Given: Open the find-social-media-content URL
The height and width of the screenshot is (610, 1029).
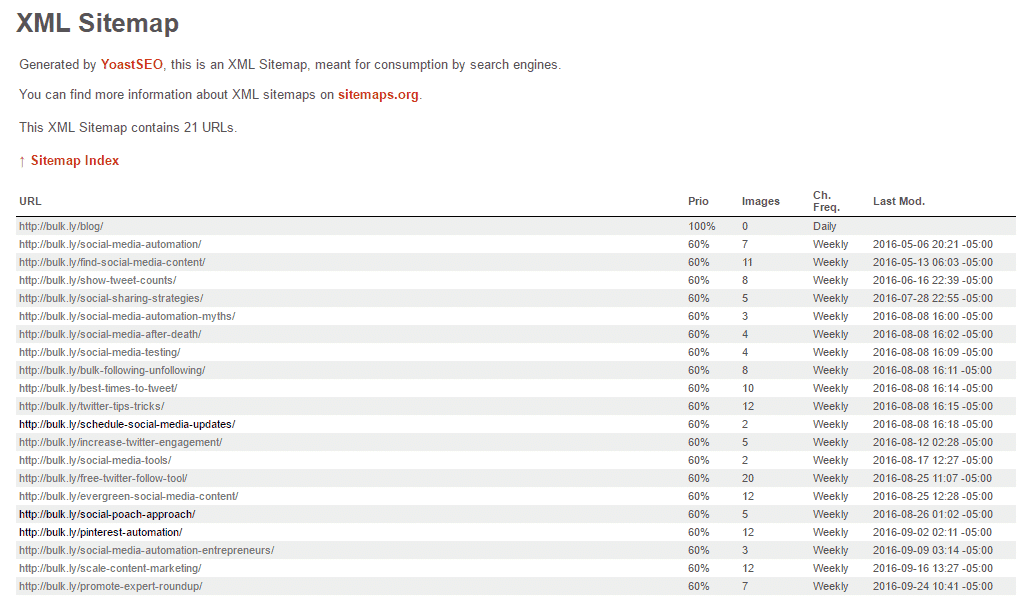Looking at the screenshot, I should coord(112,262).
